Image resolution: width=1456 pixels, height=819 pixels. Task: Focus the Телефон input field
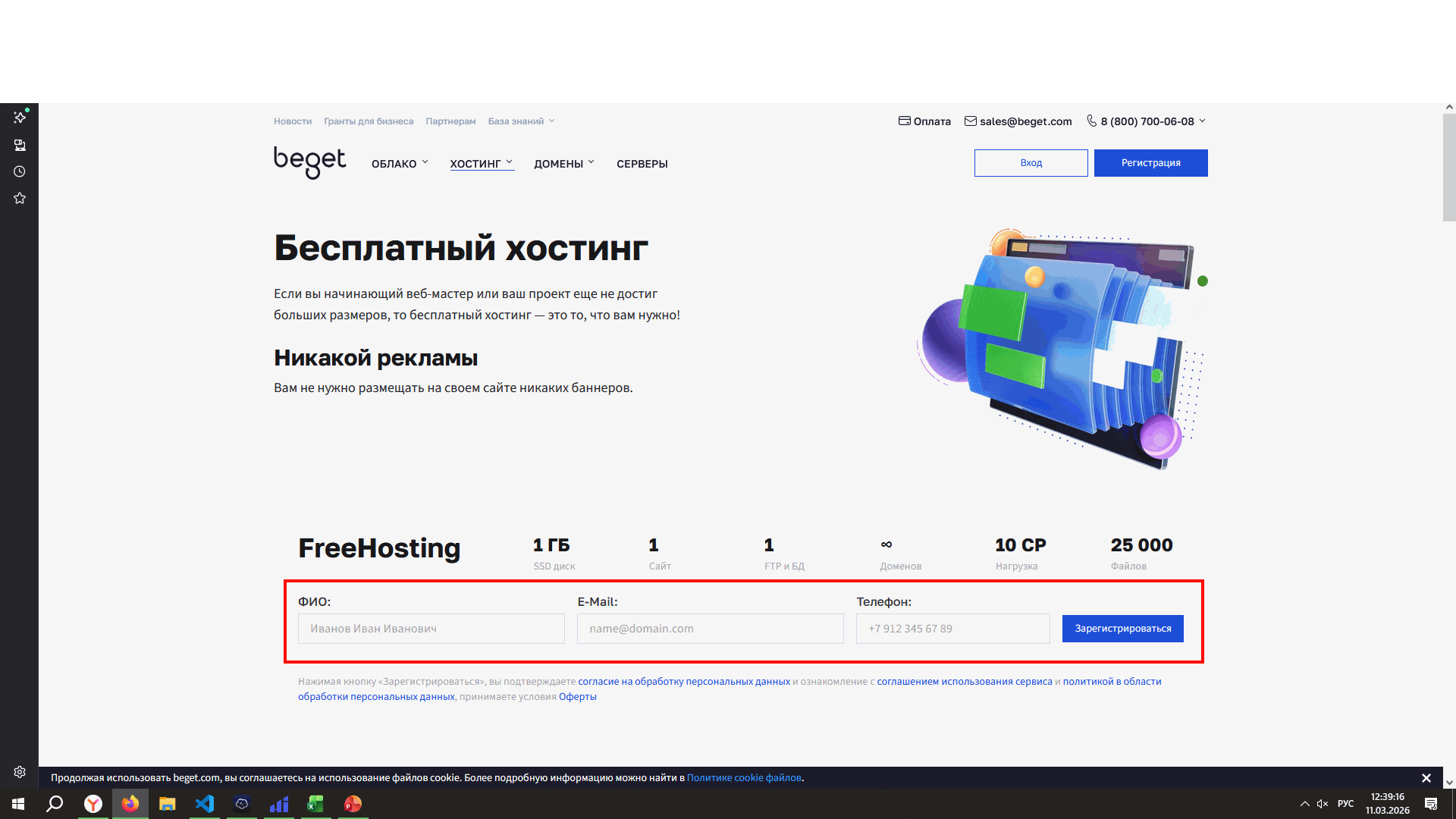click(953, 629)
